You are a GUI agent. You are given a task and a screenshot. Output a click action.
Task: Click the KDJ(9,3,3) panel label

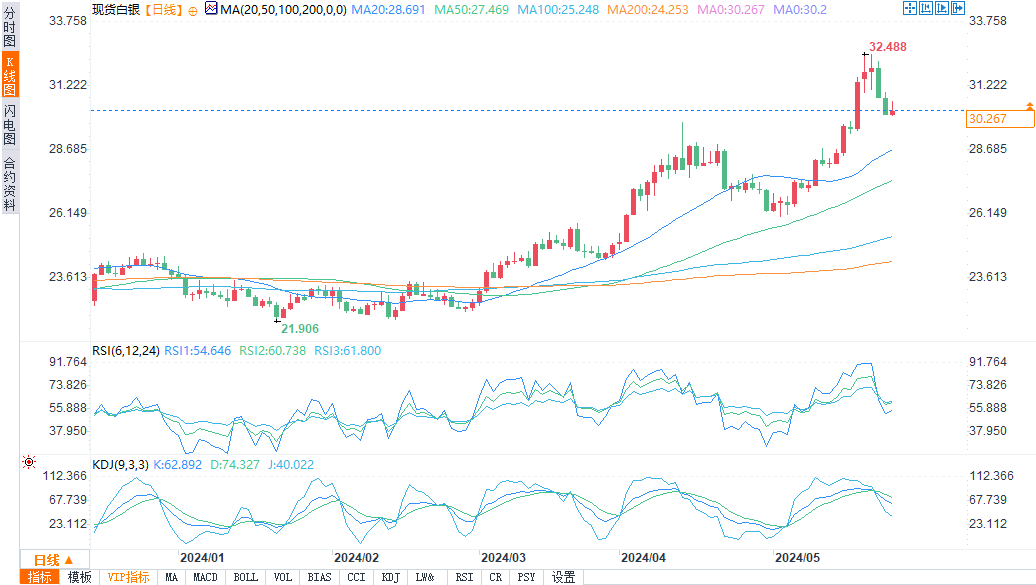[120, 465]
